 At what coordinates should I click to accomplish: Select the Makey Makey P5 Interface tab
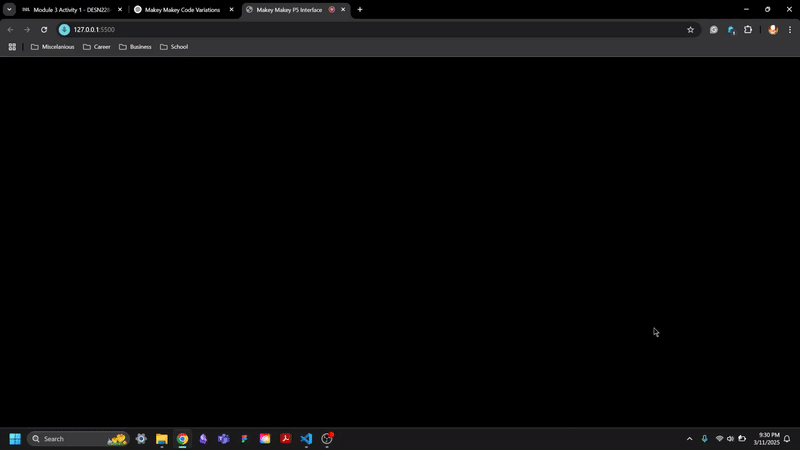(x=289, y=10)
